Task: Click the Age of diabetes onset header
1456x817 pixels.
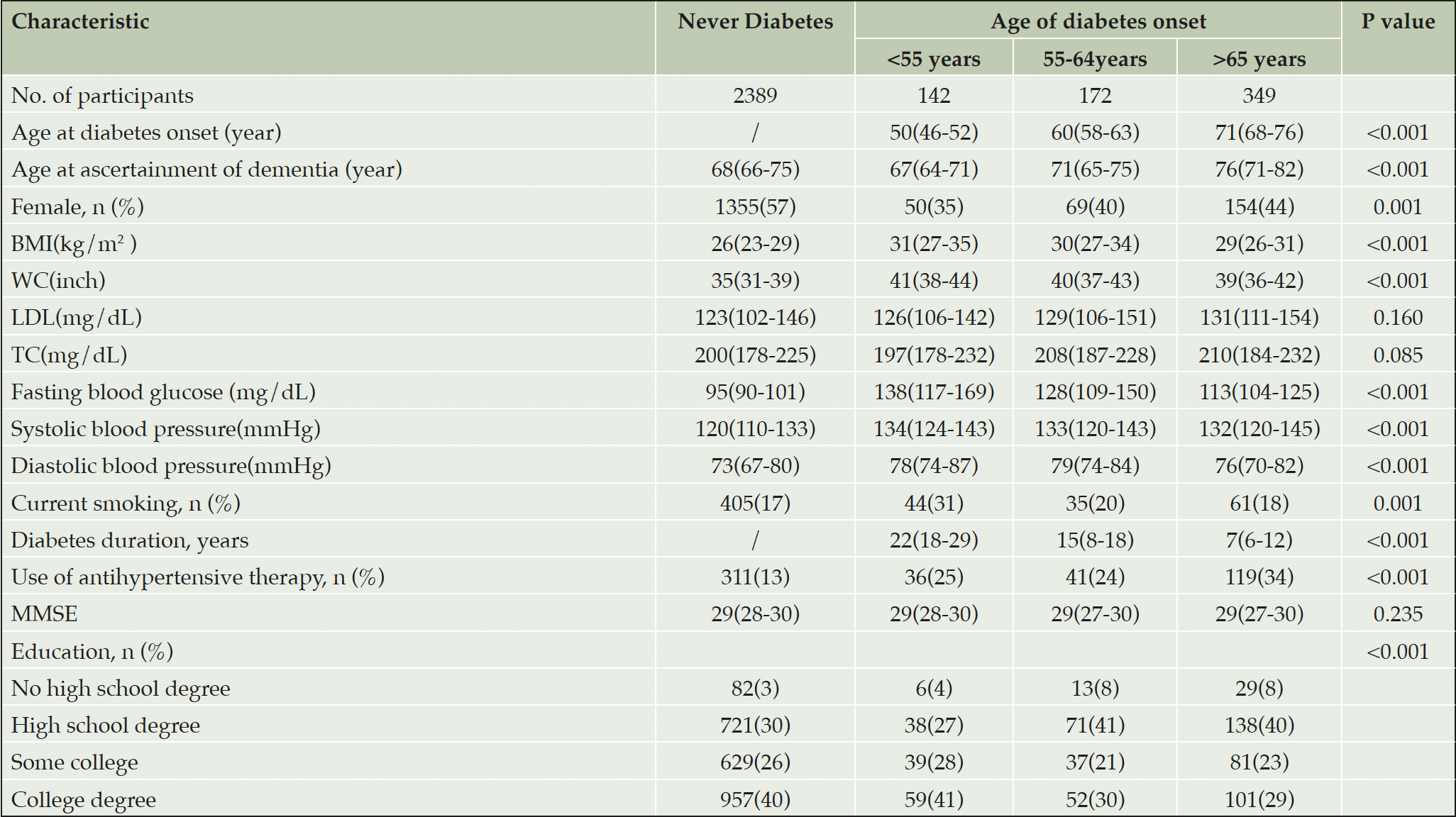Action: point(1098,22)
